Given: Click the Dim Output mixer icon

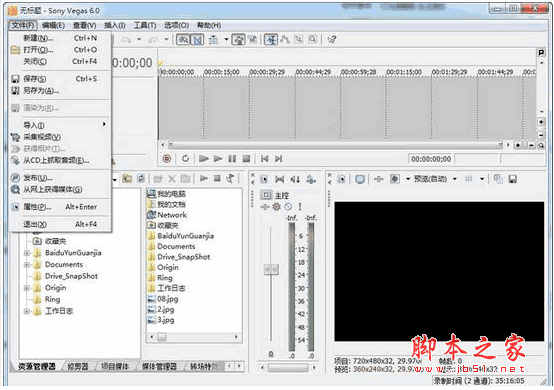Looking at the screenshot, I should (295, 179).
